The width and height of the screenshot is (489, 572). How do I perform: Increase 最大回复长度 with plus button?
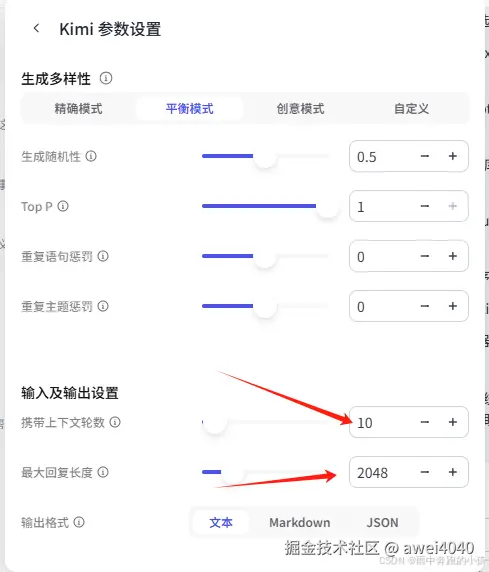(453, 472)
